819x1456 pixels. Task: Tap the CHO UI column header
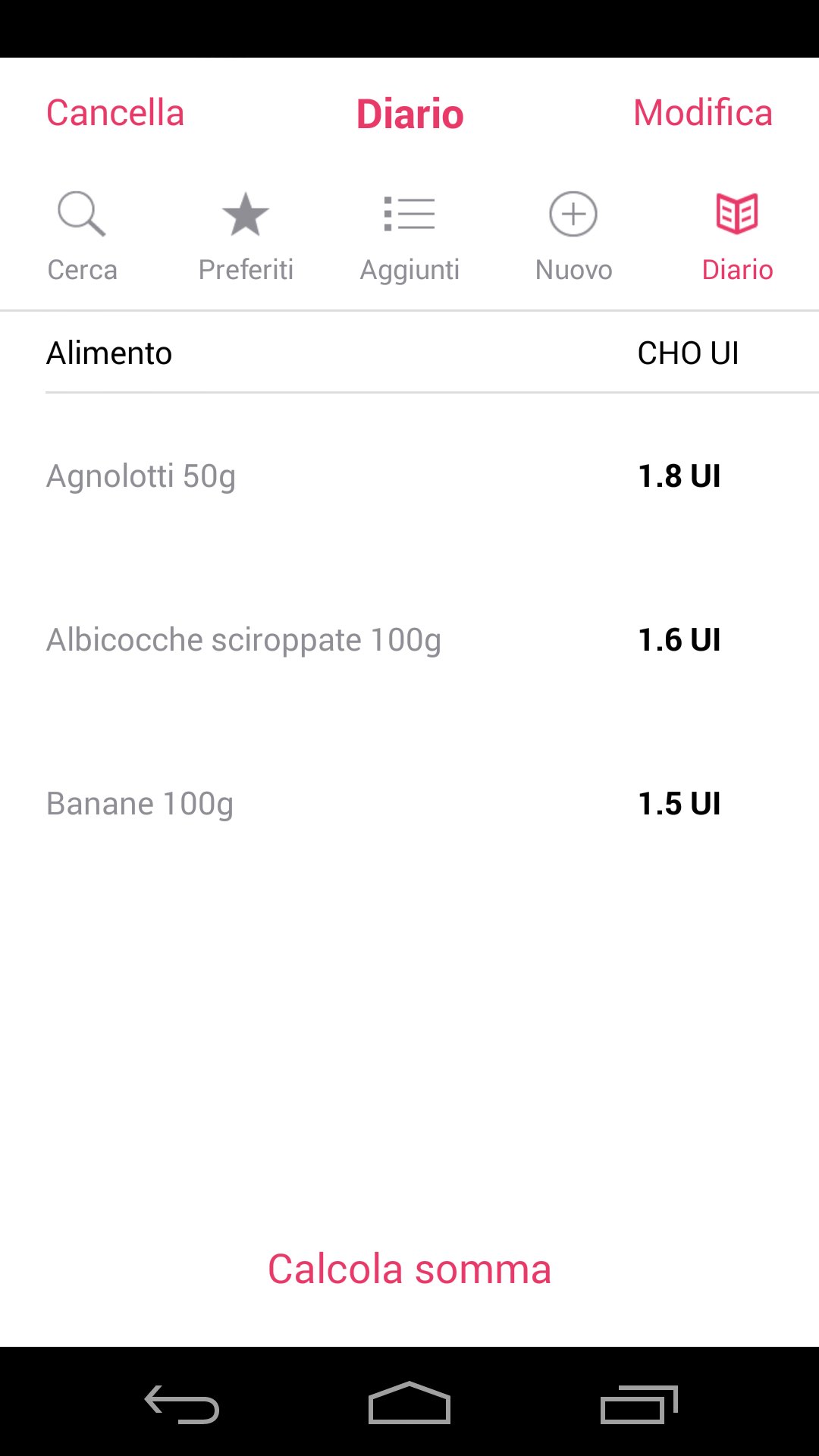pyautogui.click(x=688, y=353)
